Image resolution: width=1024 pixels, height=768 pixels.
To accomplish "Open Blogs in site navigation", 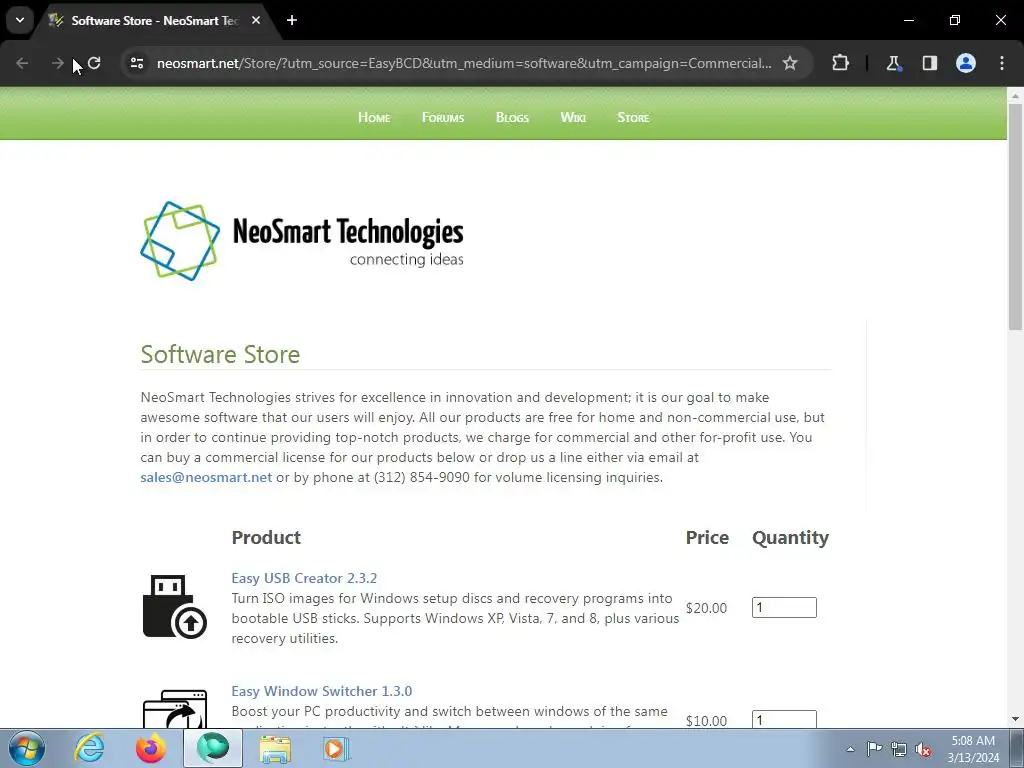I will coord(512,118).
